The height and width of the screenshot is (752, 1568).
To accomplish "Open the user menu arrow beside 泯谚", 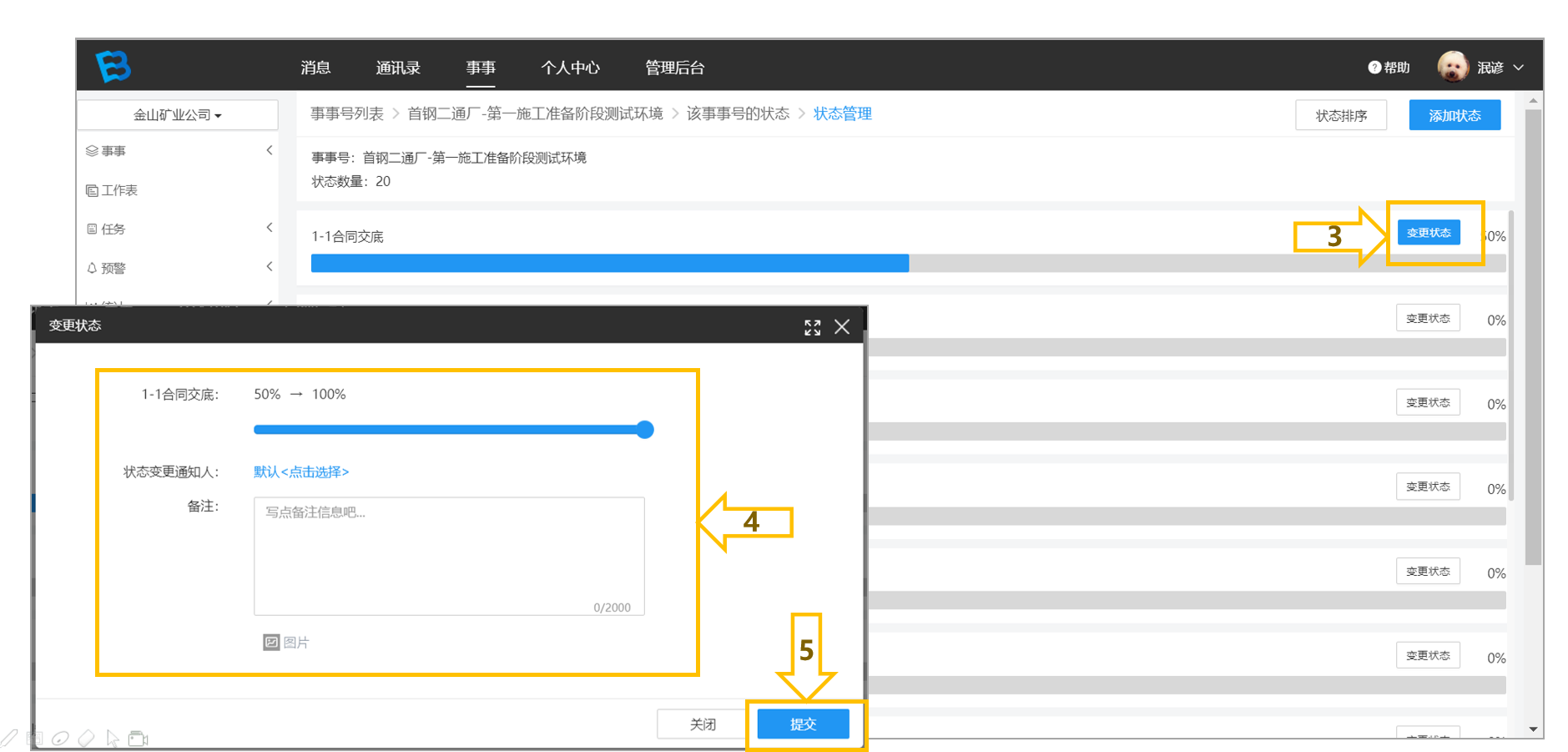I will (x=1519, y=68).
